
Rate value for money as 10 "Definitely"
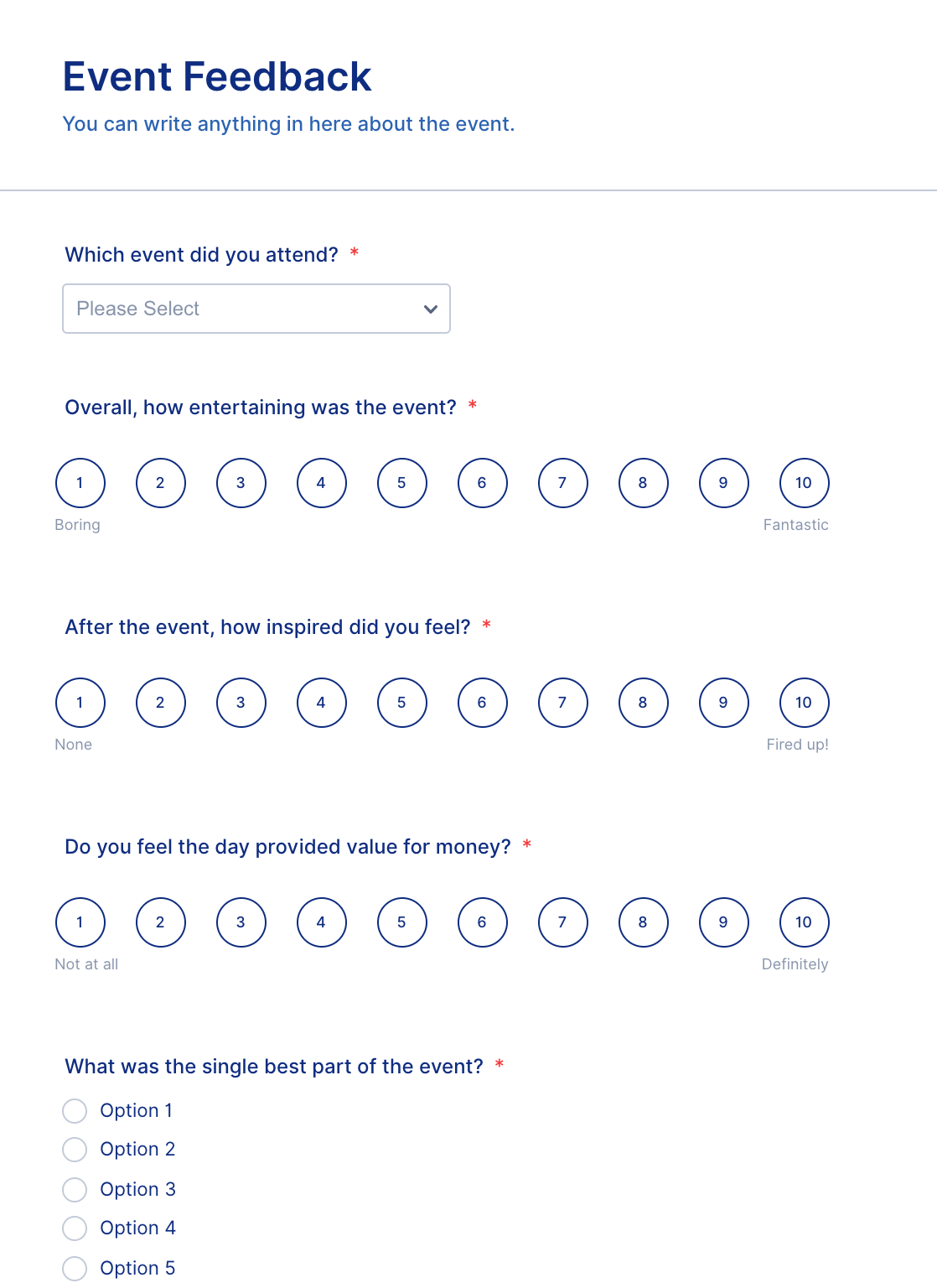(x=803, y=922)
